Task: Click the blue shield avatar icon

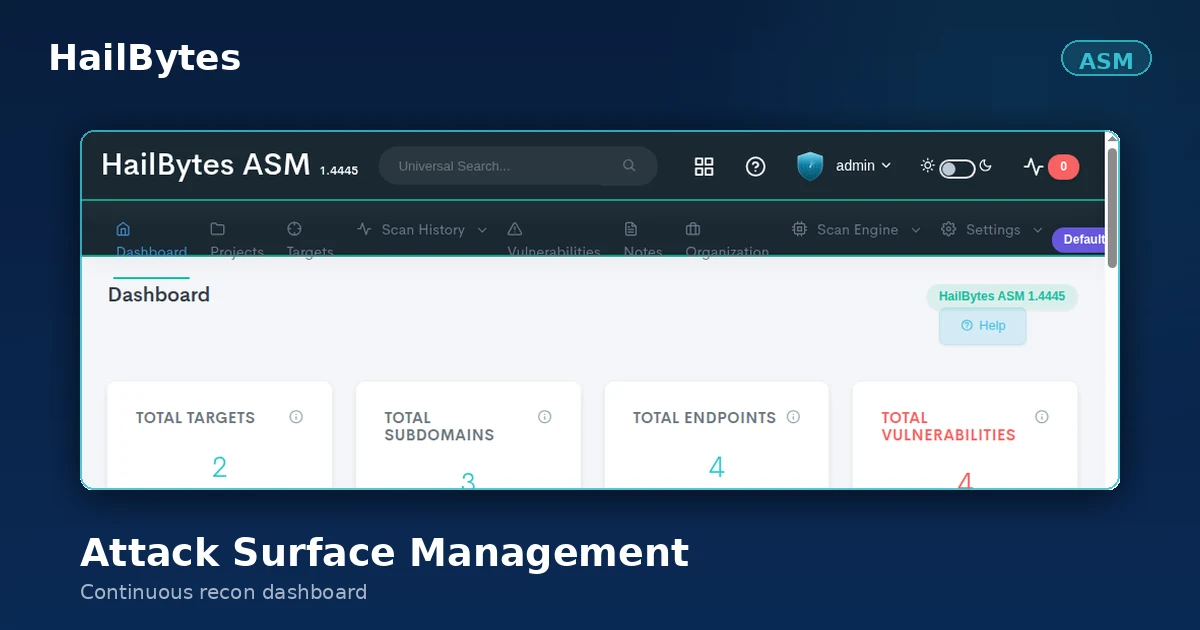Action: click(x=810, y=166)
